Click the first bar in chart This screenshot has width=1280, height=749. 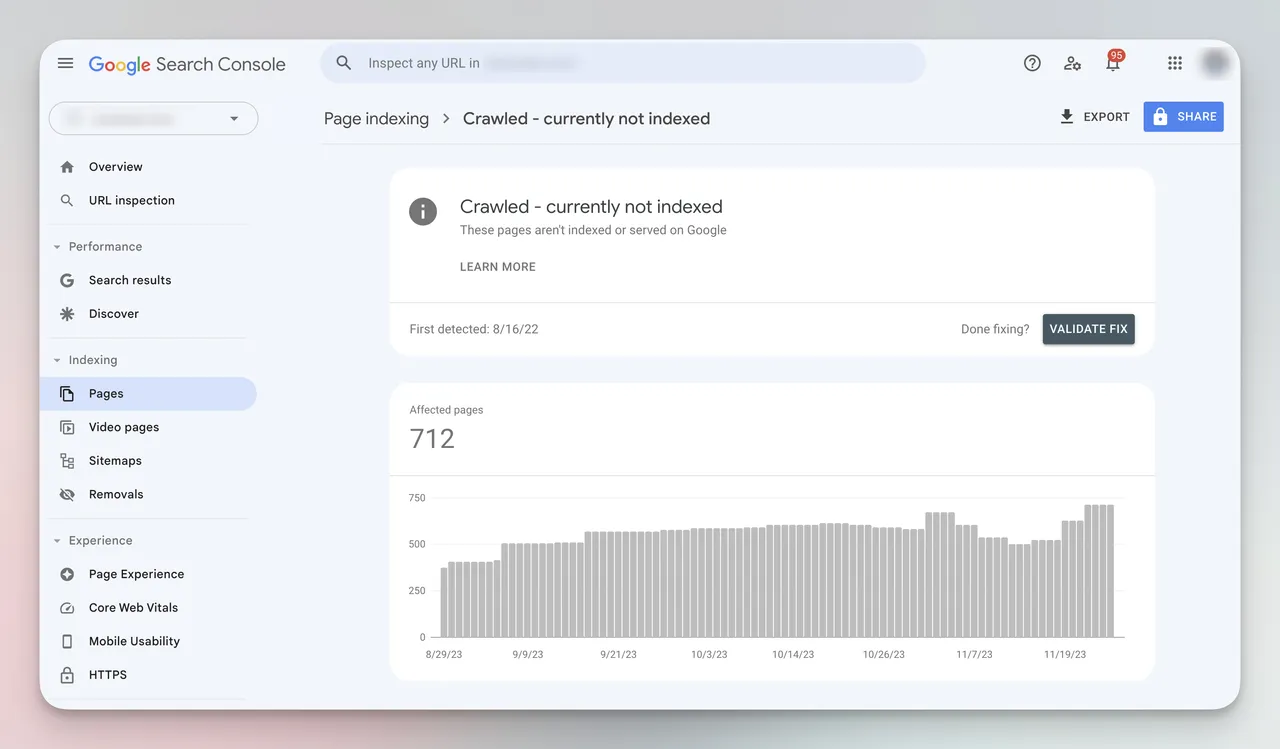pos(444,603)
